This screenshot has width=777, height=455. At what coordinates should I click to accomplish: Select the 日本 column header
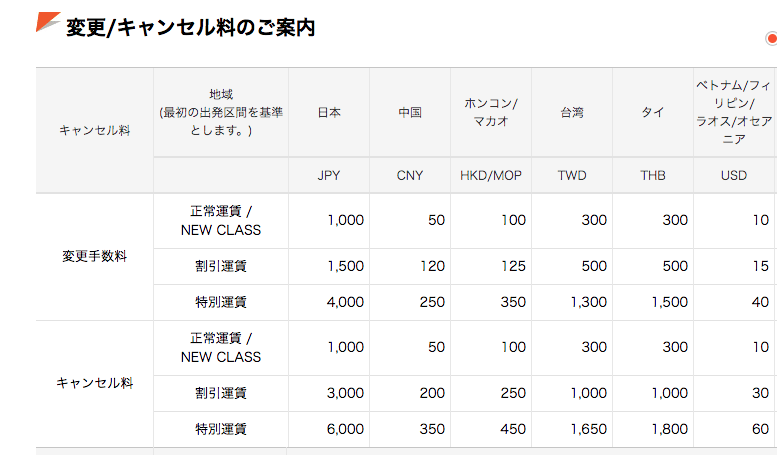[329, 113]
